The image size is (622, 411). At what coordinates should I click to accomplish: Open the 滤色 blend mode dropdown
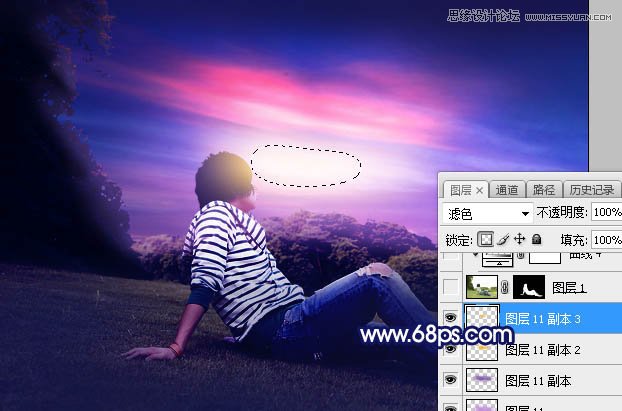click(487, 214)
